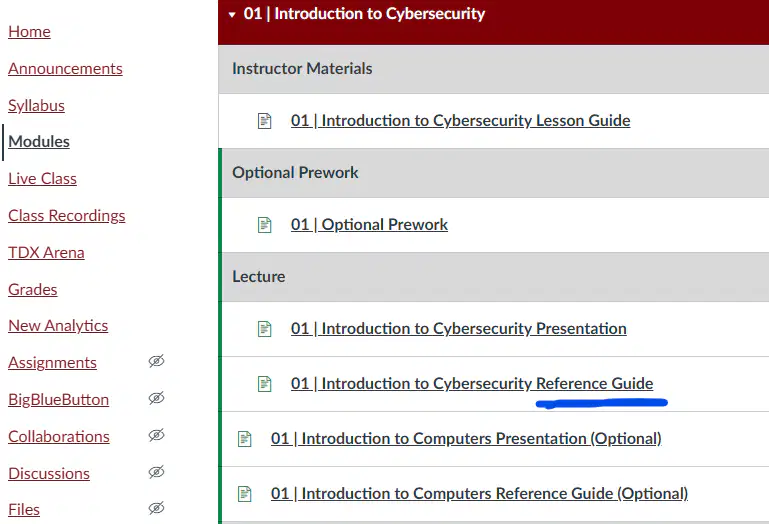The width and height of the screenshot is (769, 524).
Task: Select Class Recordings in the sidebar
Action: (x=67, y=216)
